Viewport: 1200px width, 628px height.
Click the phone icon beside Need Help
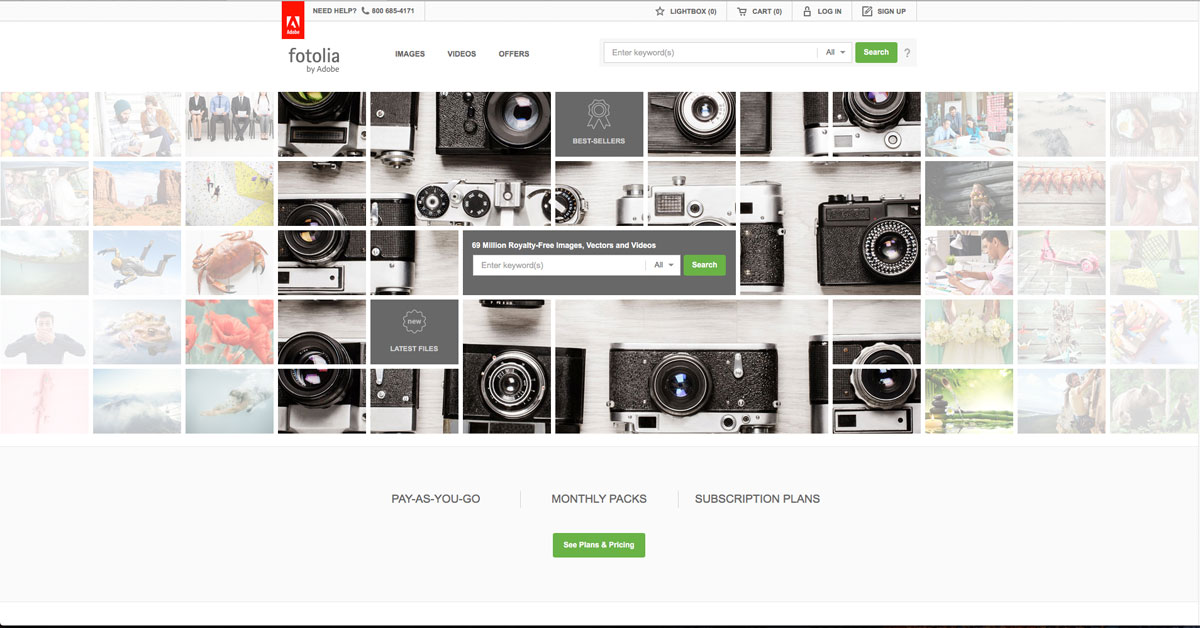tap(365, 11)
